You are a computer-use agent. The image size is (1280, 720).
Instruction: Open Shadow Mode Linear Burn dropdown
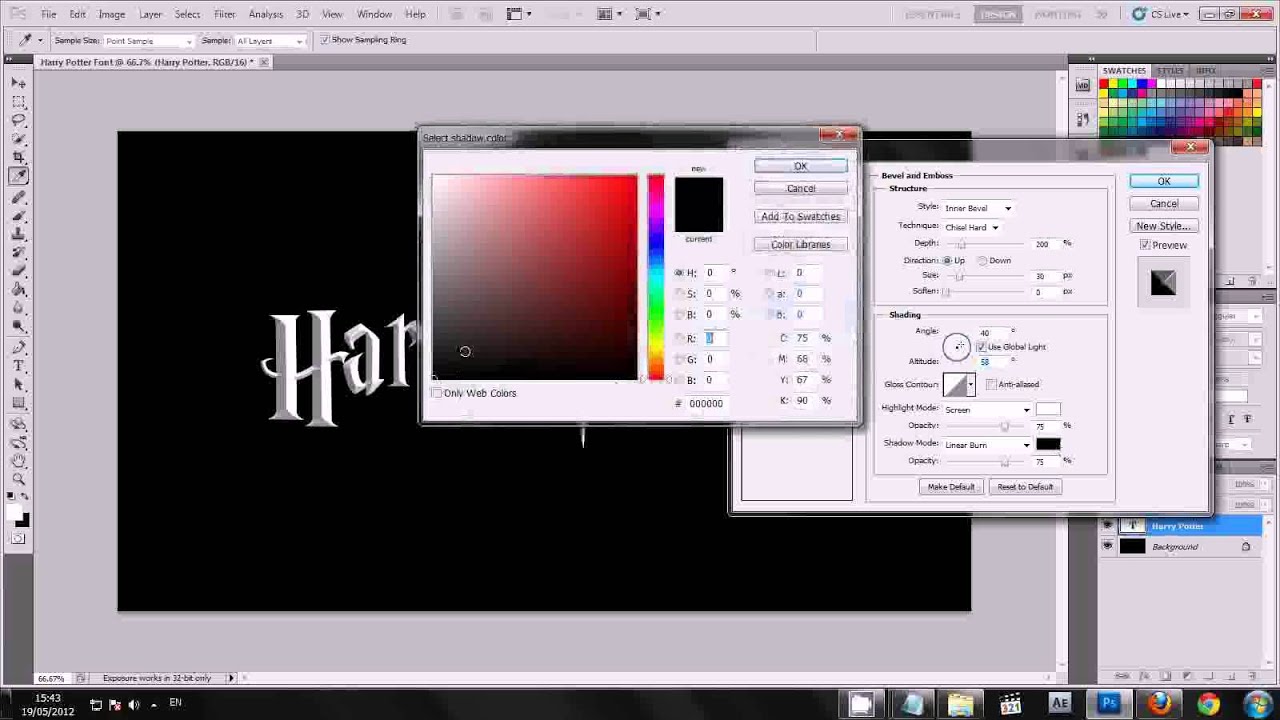coord(987,445)
